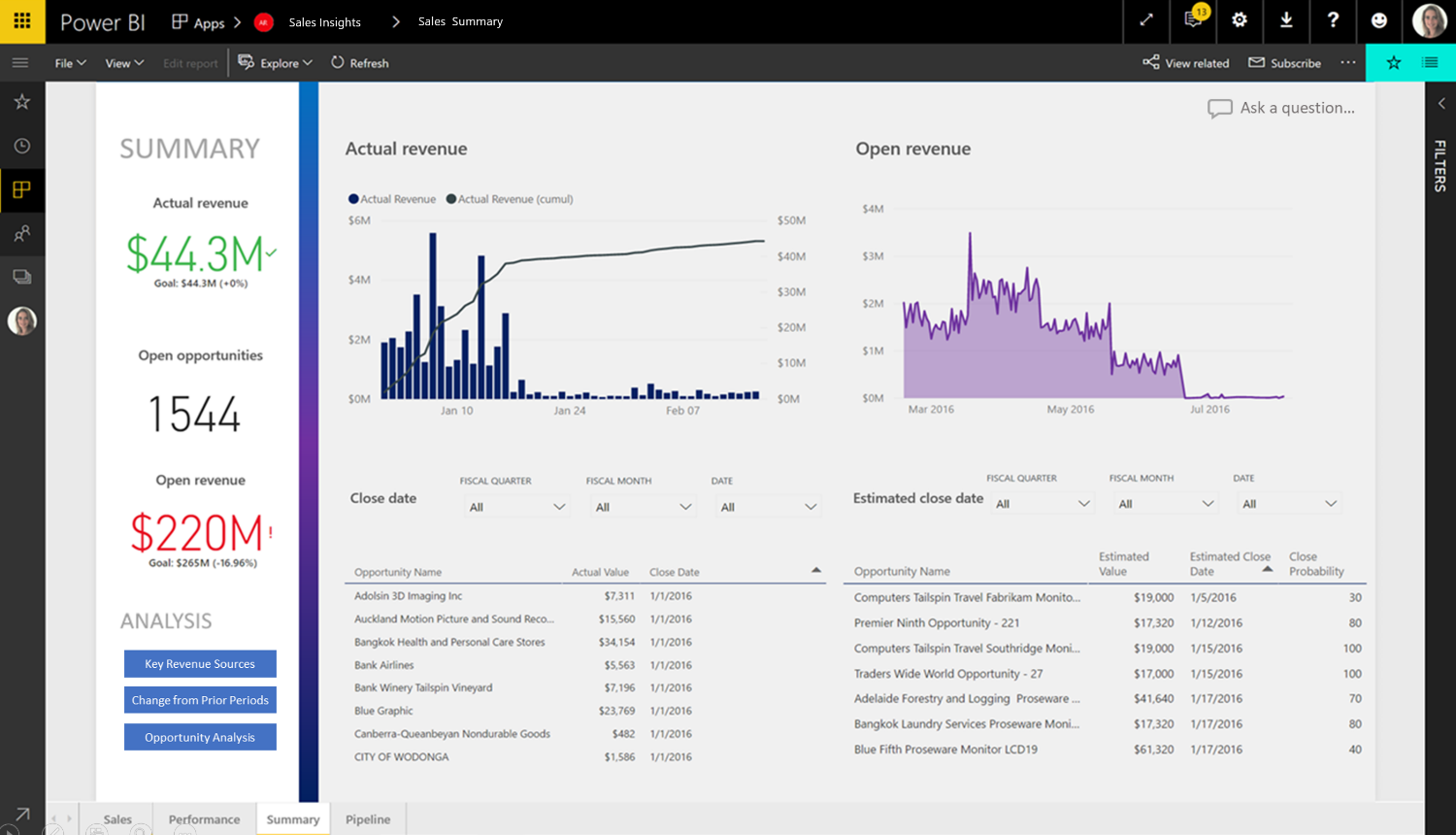This screenshot has height=835, width=1456.
Task: Enter full screen mode via arrows icon
Action: (1145, 20)
